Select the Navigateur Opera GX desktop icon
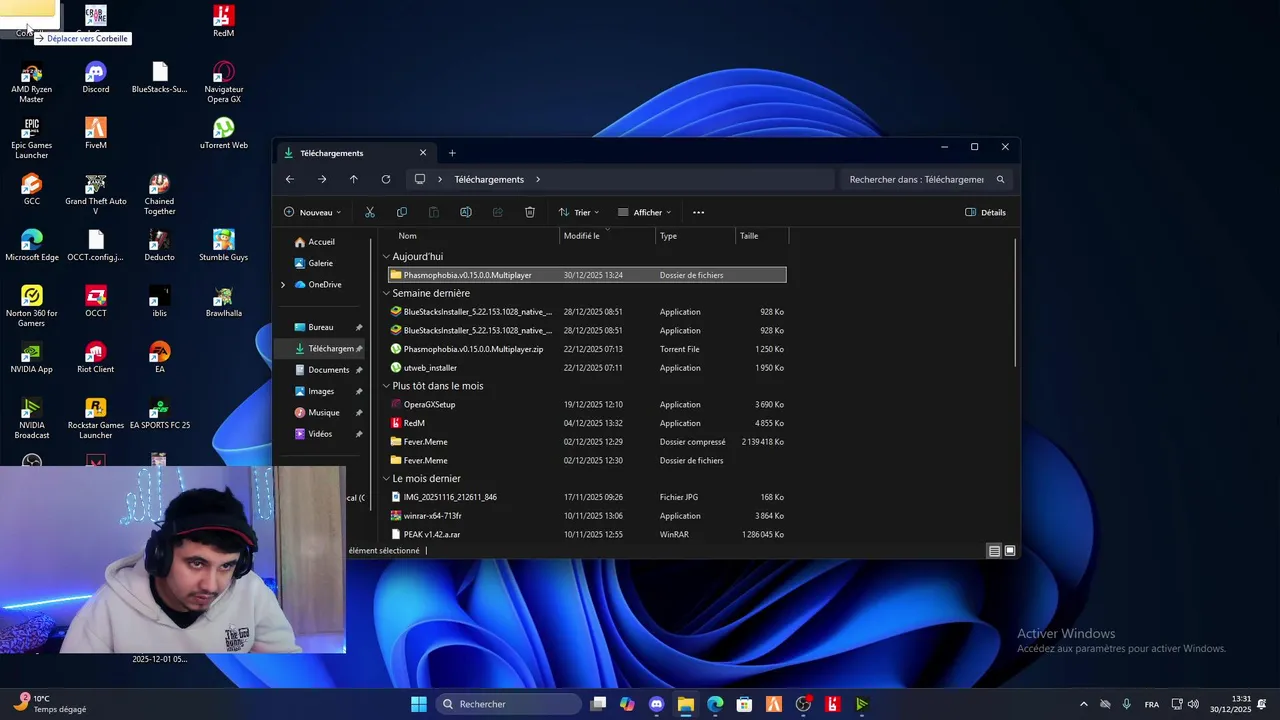Image resolution: width=1280 pixels, height=720 pixels. coord(223,83)
